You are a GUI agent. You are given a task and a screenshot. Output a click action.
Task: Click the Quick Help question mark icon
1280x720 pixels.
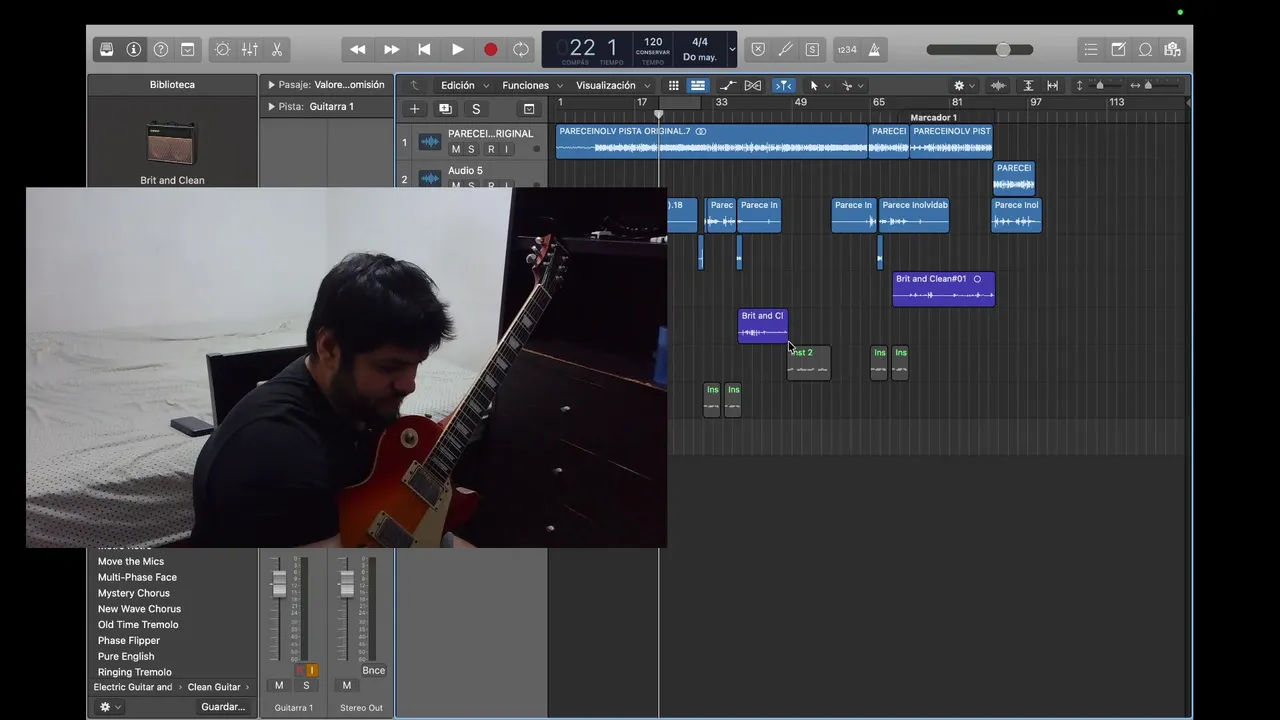click(161, 49)
